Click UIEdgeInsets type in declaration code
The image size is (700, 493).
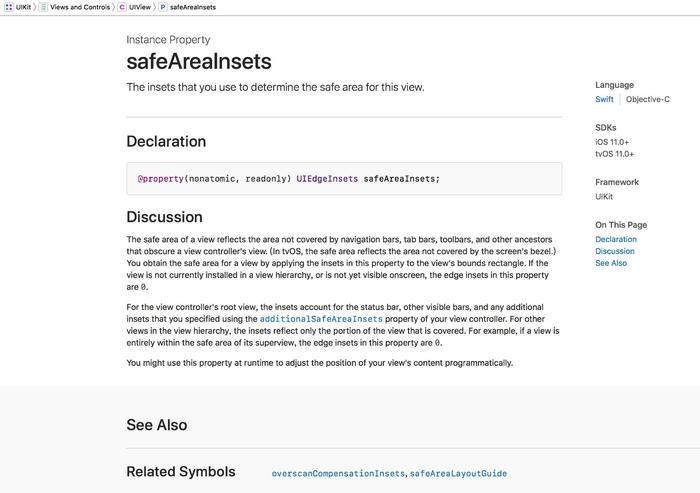[327, 179]
